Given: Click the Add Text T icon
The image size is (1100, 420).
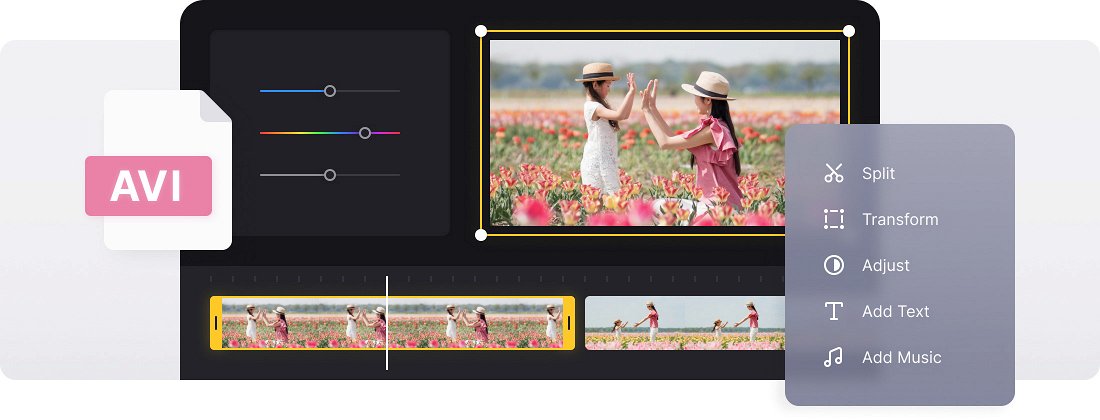Looking at the screenshot, I should tap(833, 311).
